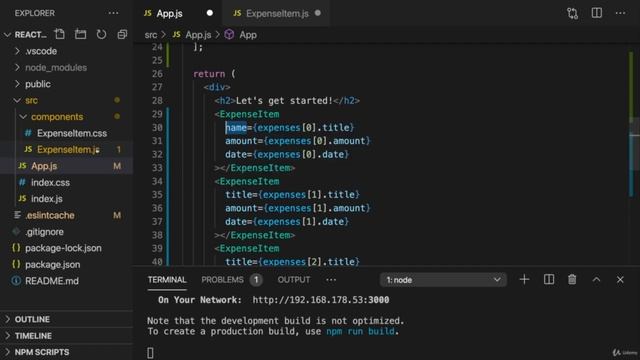Open Explorer more actions ellipsis
Image resolution: width=640 pixels, height=360 pixels.
[113, 13]
